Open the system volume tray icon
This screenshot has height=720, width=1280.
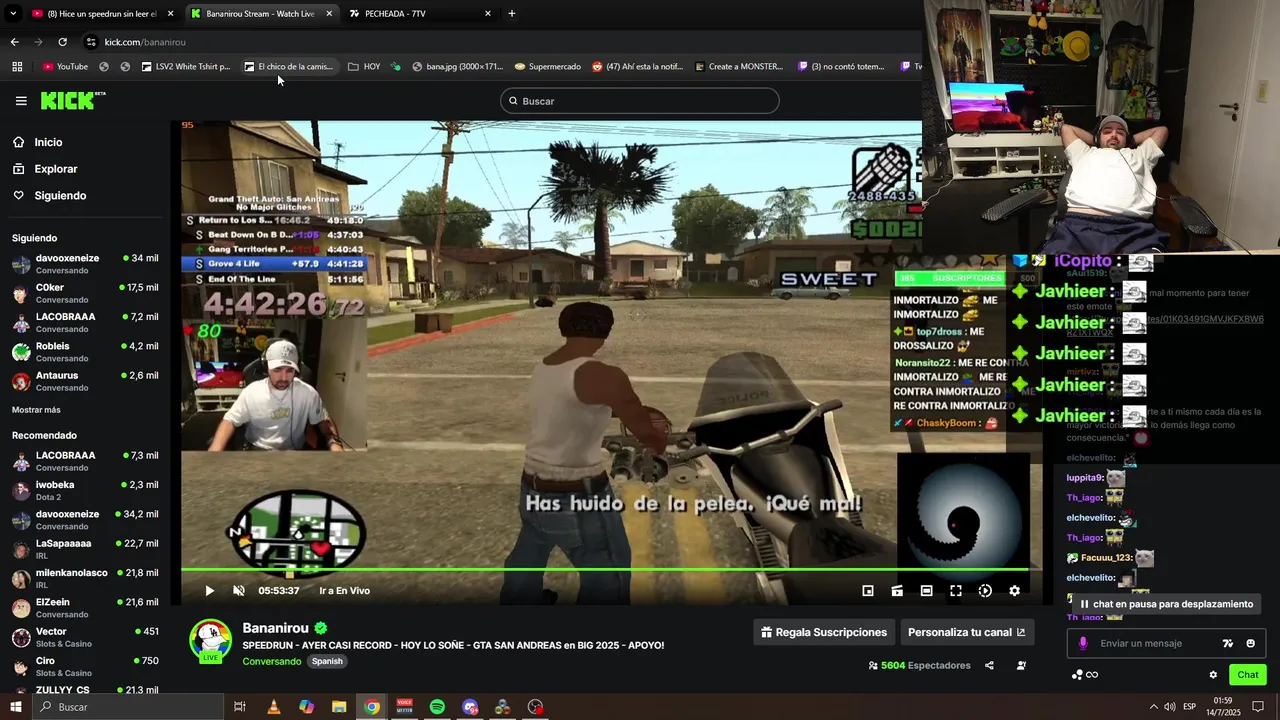(1170, 707)
